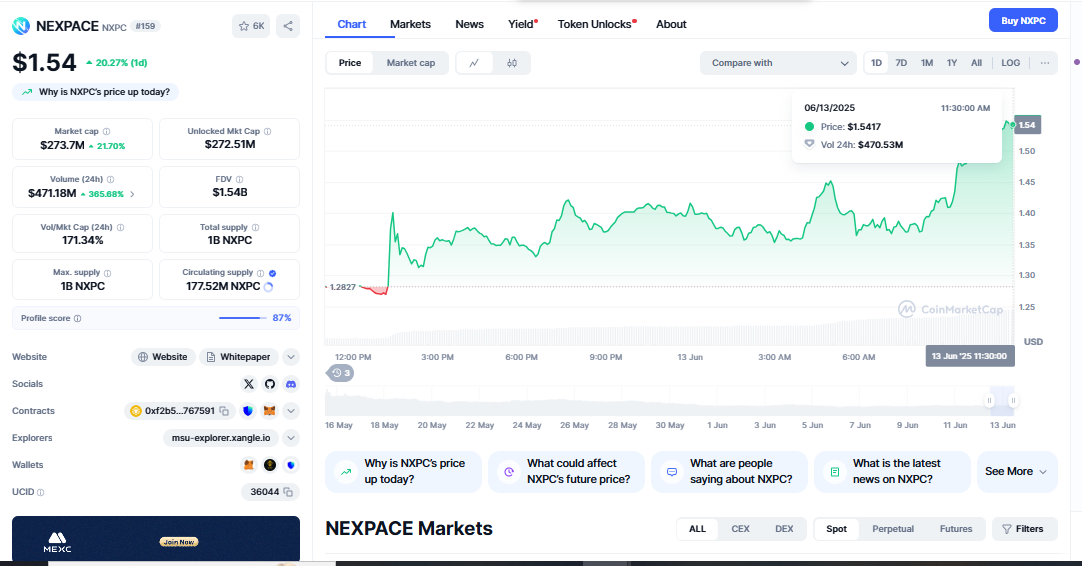Click the Buy NXPC button
The width and height of the screenshot is (1082, 566).
(x=1023, y=21)
